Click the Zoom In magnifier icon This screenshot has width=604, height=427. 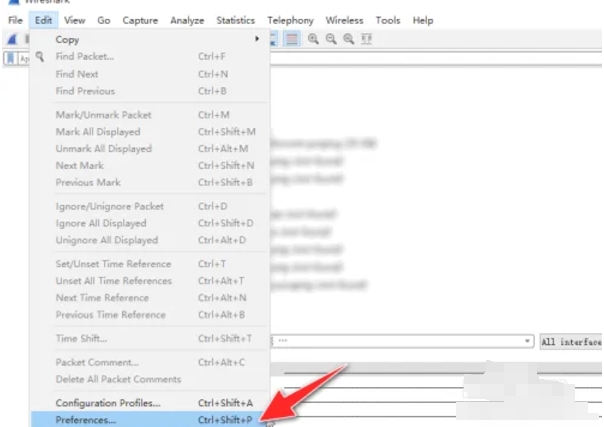tap(314, 39)
